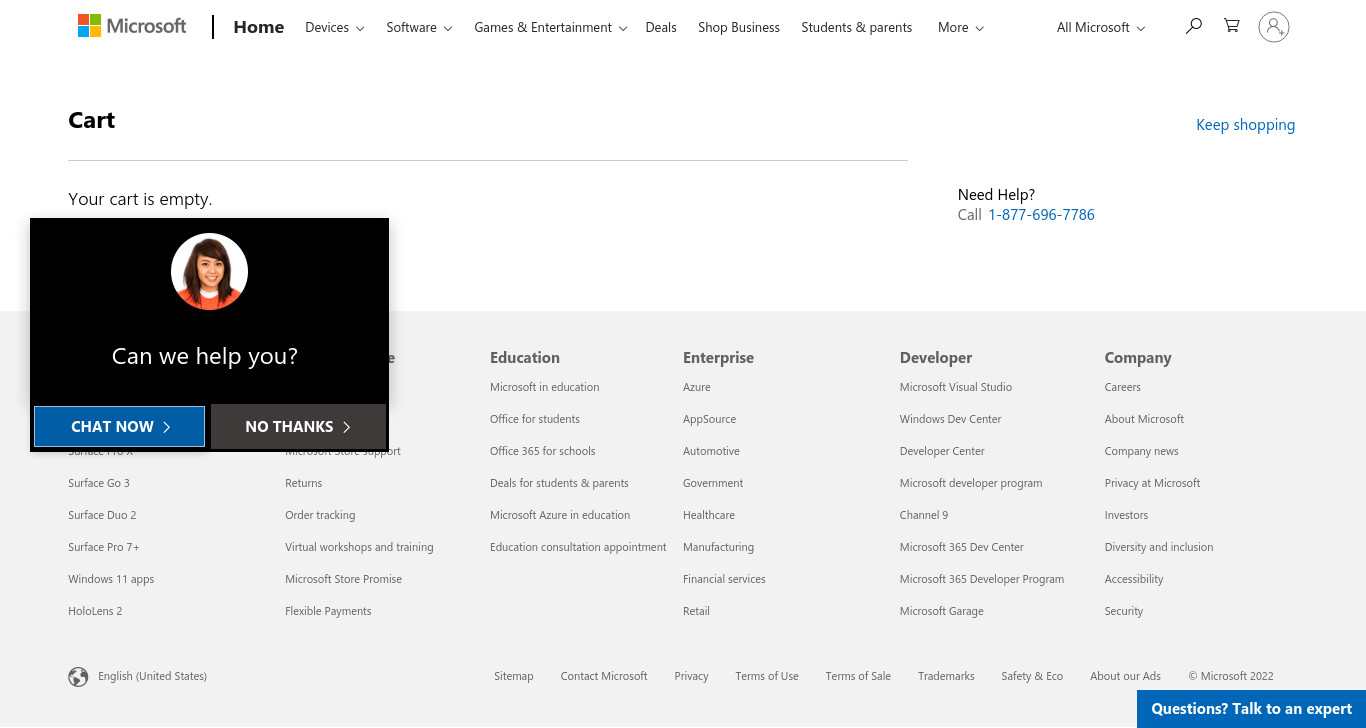Click the globe language icon
This screenshot has height=728, width=1366.
78,677
